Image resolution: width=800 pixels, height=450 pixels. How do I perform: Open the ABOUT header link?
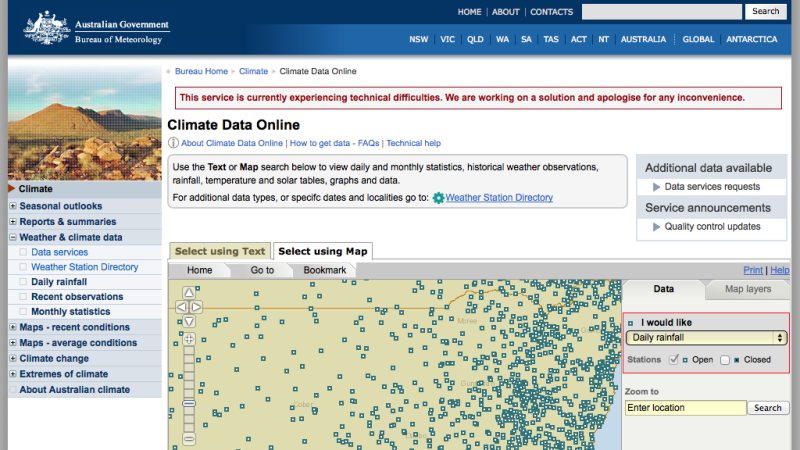pos(506,12)
